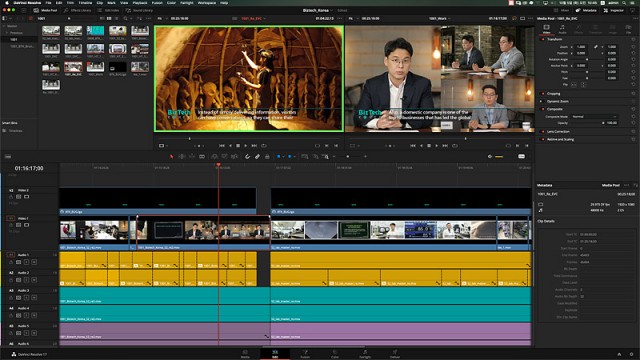Open the blue flag color dropdown arrow
This screenshot has width=640, height=360.
[x=284, y=156]
